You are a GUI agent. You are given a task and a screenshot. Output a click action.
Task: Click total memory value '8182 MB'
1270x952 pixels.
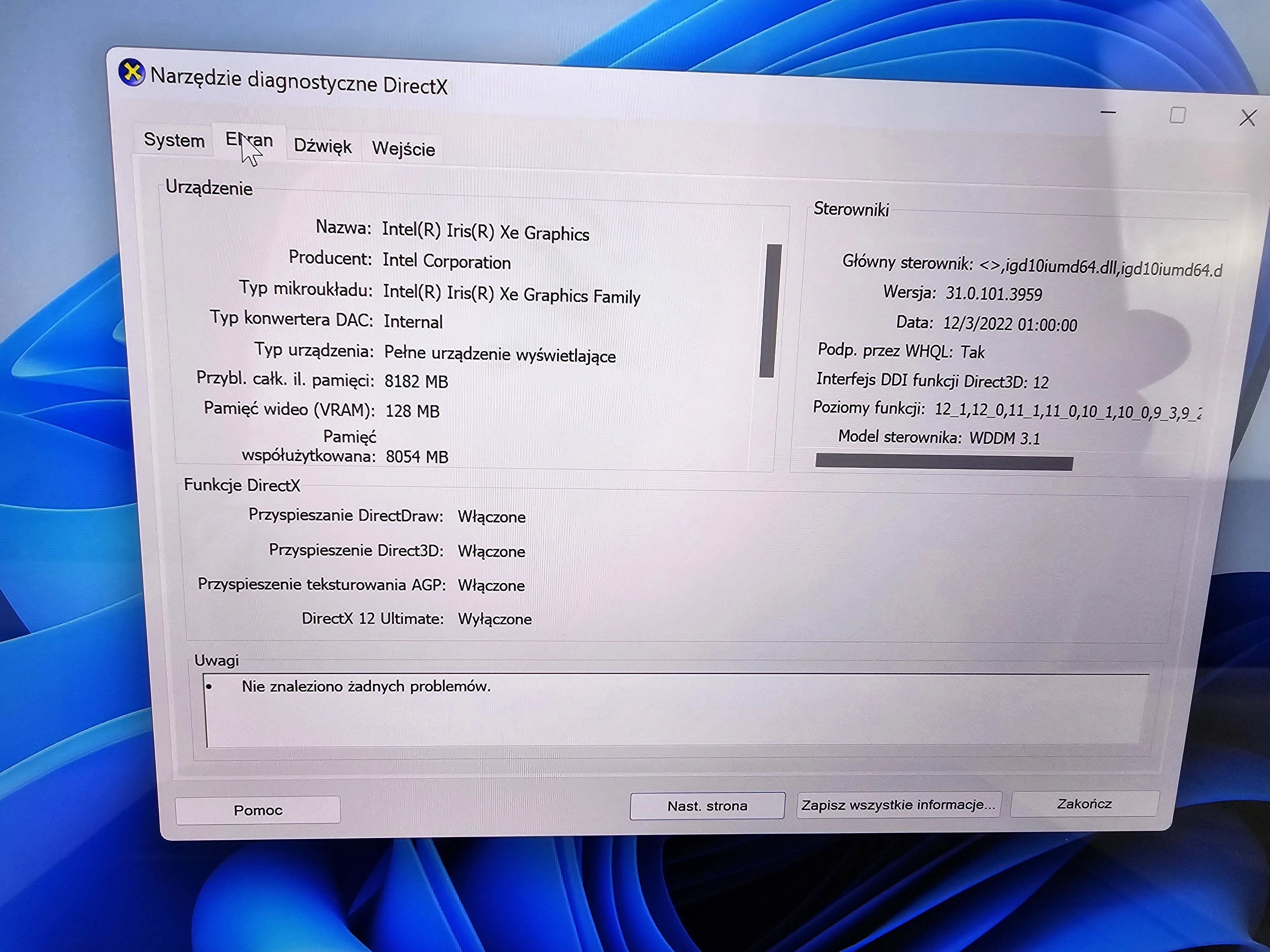(x=416, y=381)
